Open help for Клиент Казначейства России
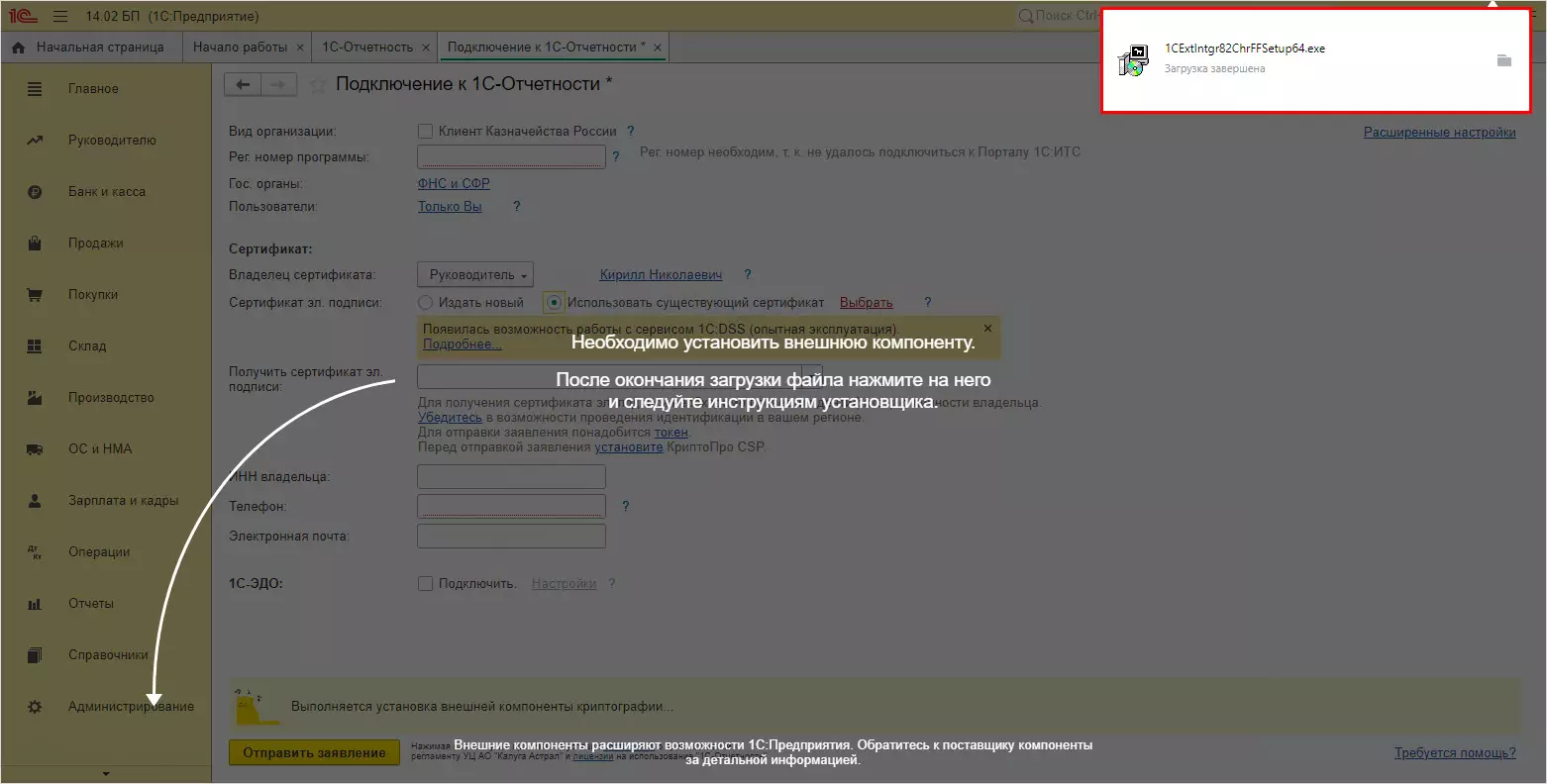 630,131
